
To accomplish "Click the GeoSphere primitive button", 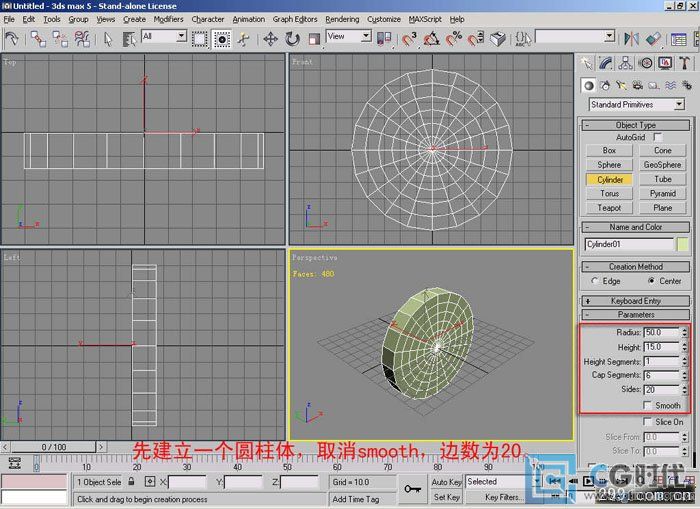I will [662, 165].
